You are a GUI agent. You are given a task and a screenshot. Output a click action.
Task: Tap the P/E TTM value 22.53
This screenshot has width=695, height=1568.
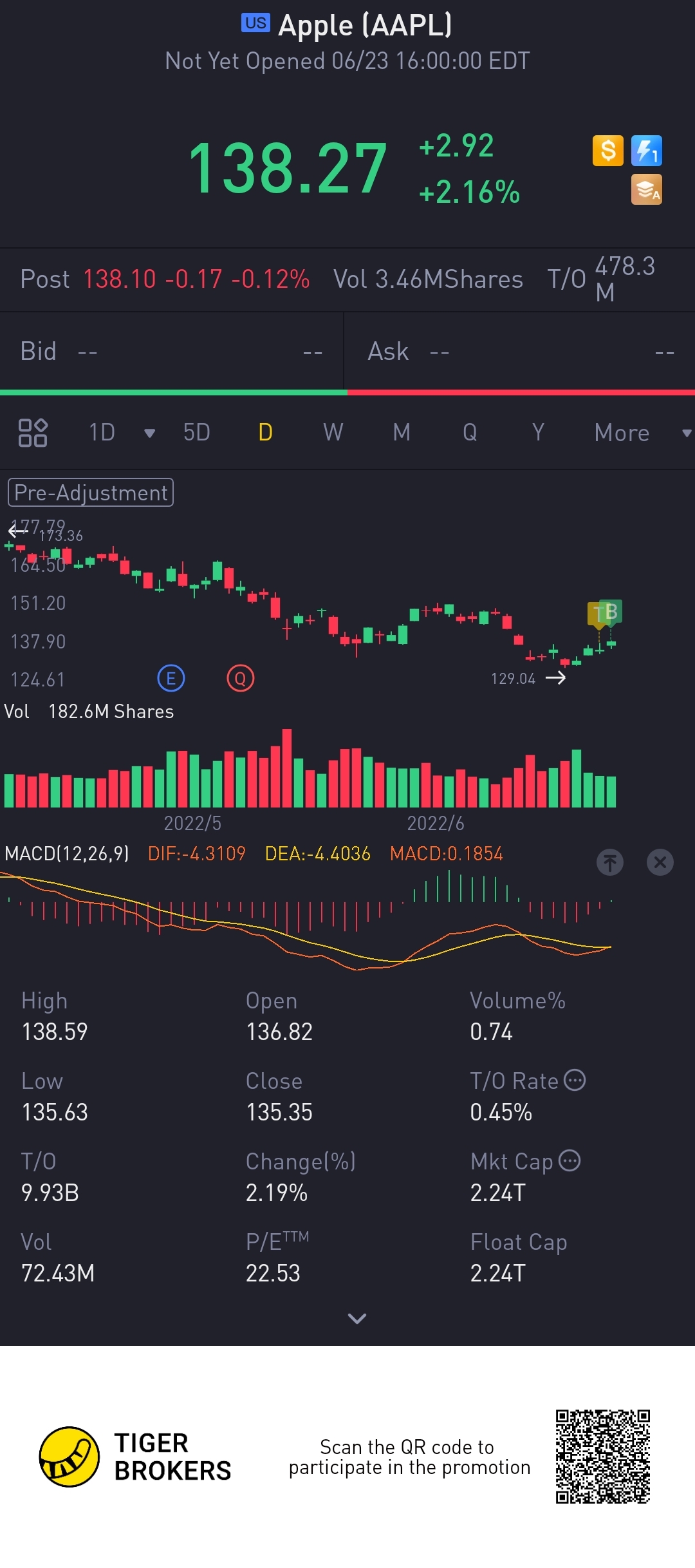(273, 1273)
